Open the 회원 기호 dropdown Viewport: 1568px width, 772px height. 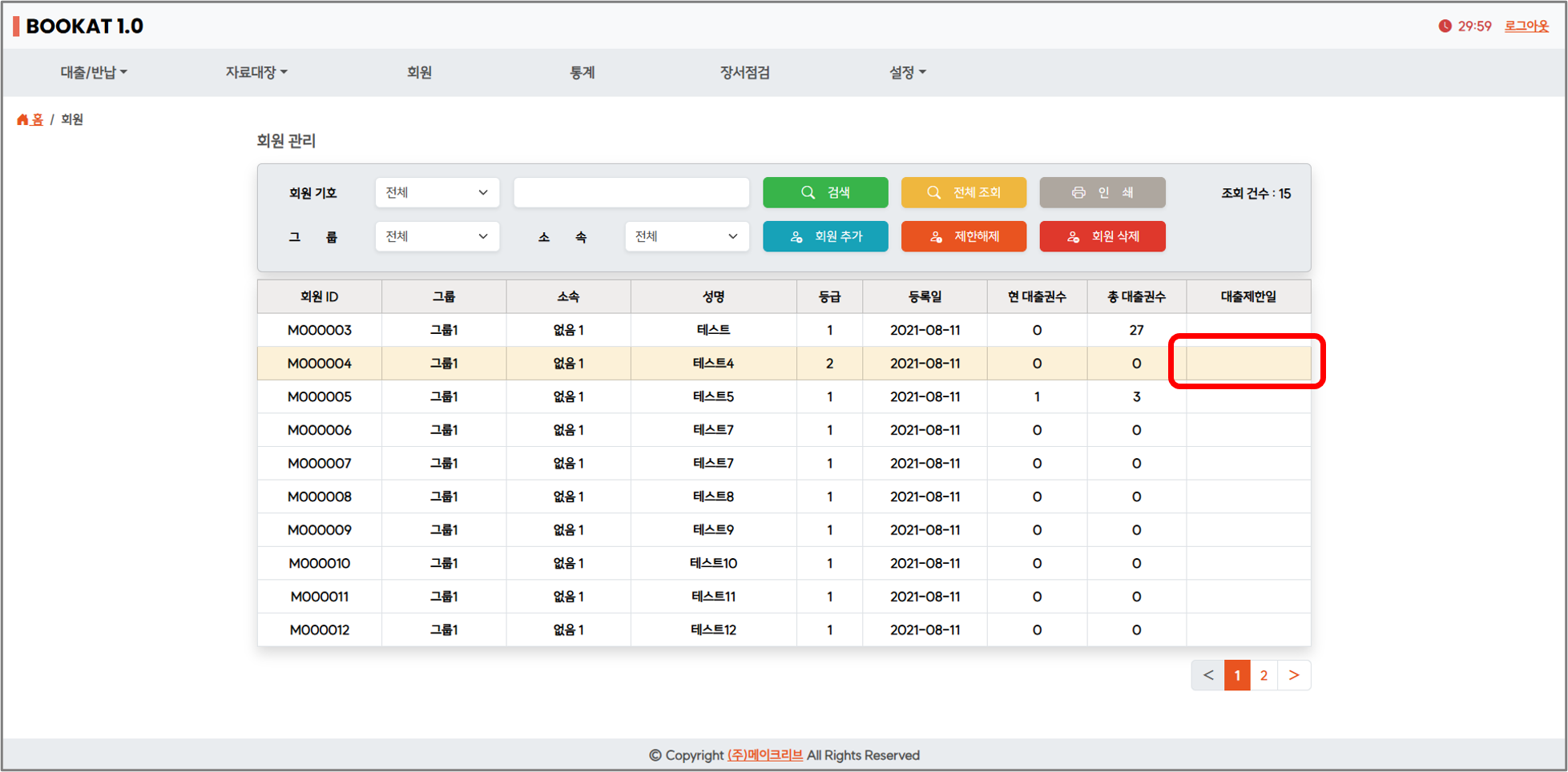pos(437,193)
